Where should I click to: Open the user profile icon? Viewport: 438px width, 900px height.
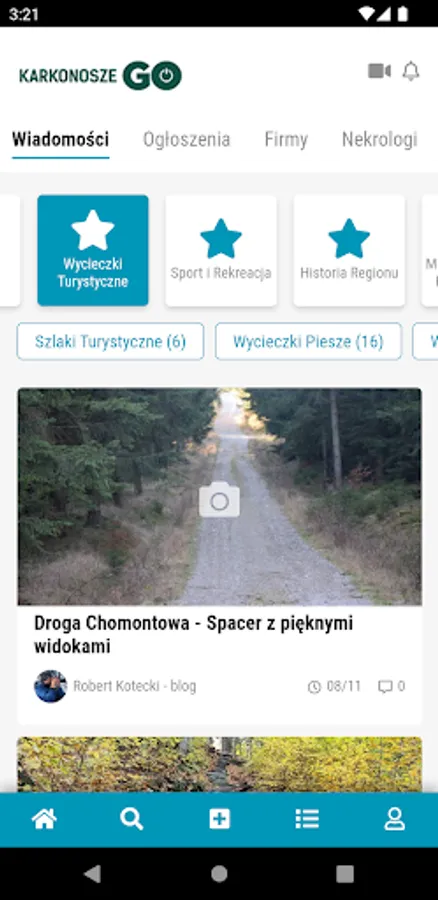pos(394,819)
